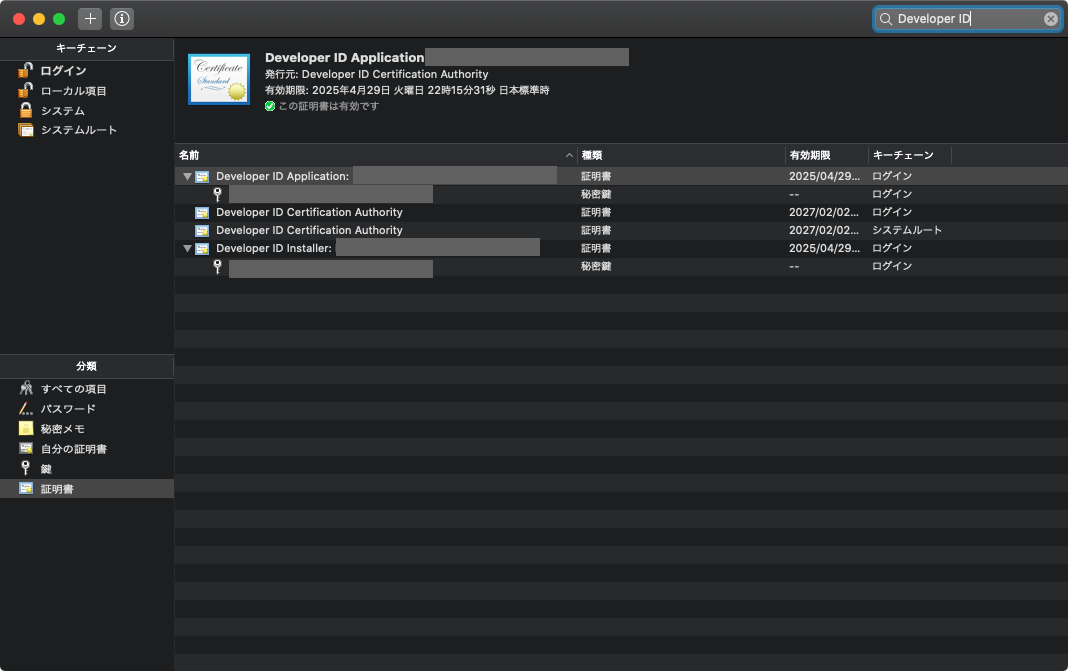The image size is (1068, 671).
Task: Select the 秘密メモ note icon
Action: point(26,429)
